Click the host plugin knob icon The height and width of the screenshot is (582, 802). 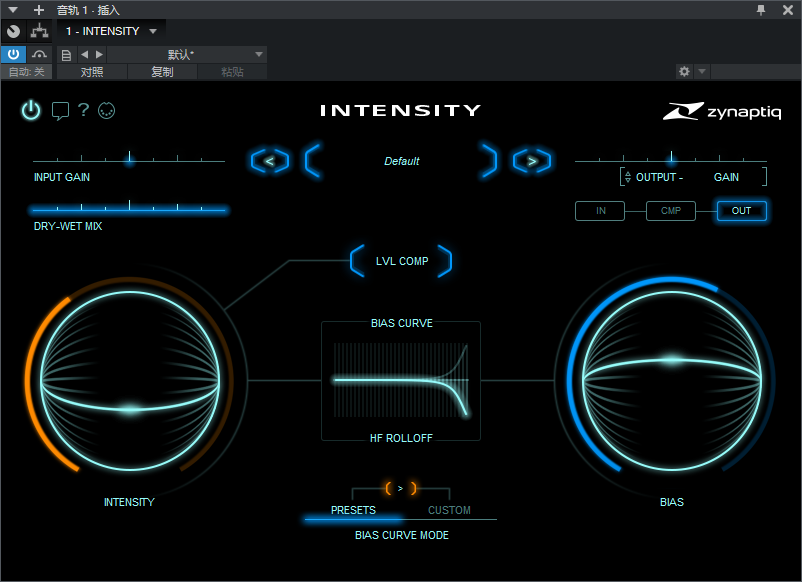[14, 31]
